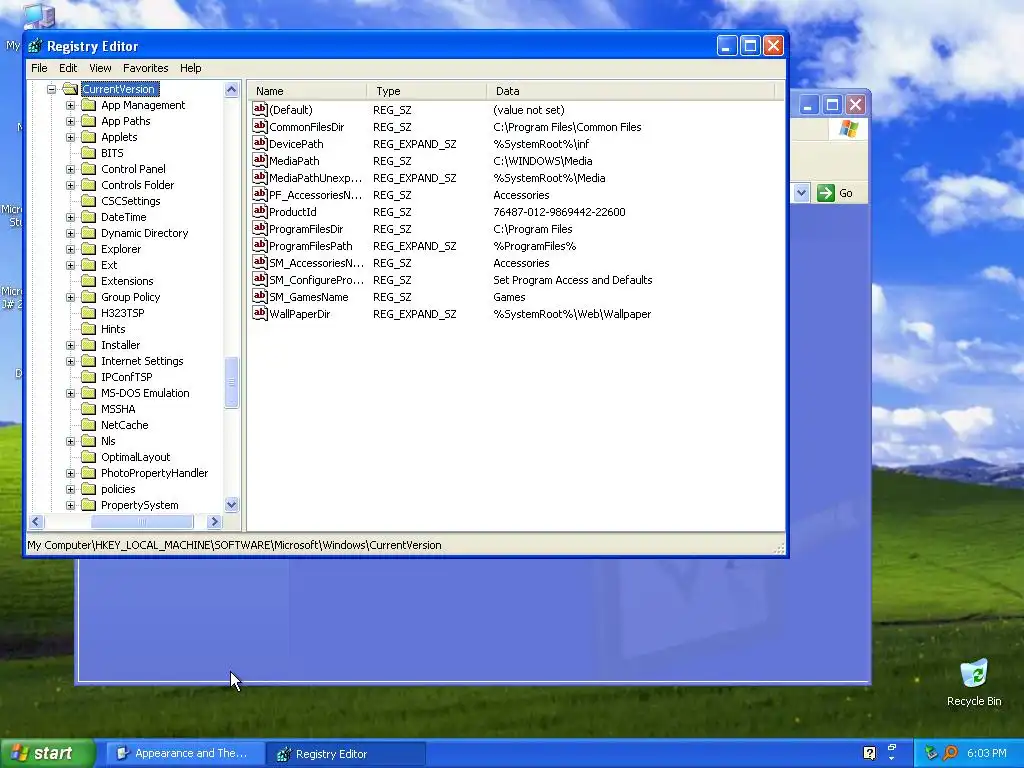
Task: Click the help question mark tray icon
Action: coord(869,753)
